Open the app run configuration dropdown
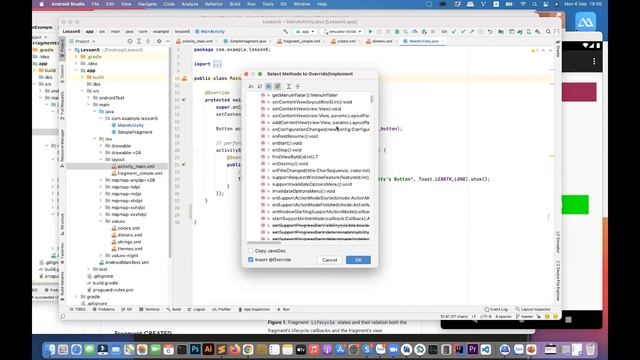 [x=305, y=31]
